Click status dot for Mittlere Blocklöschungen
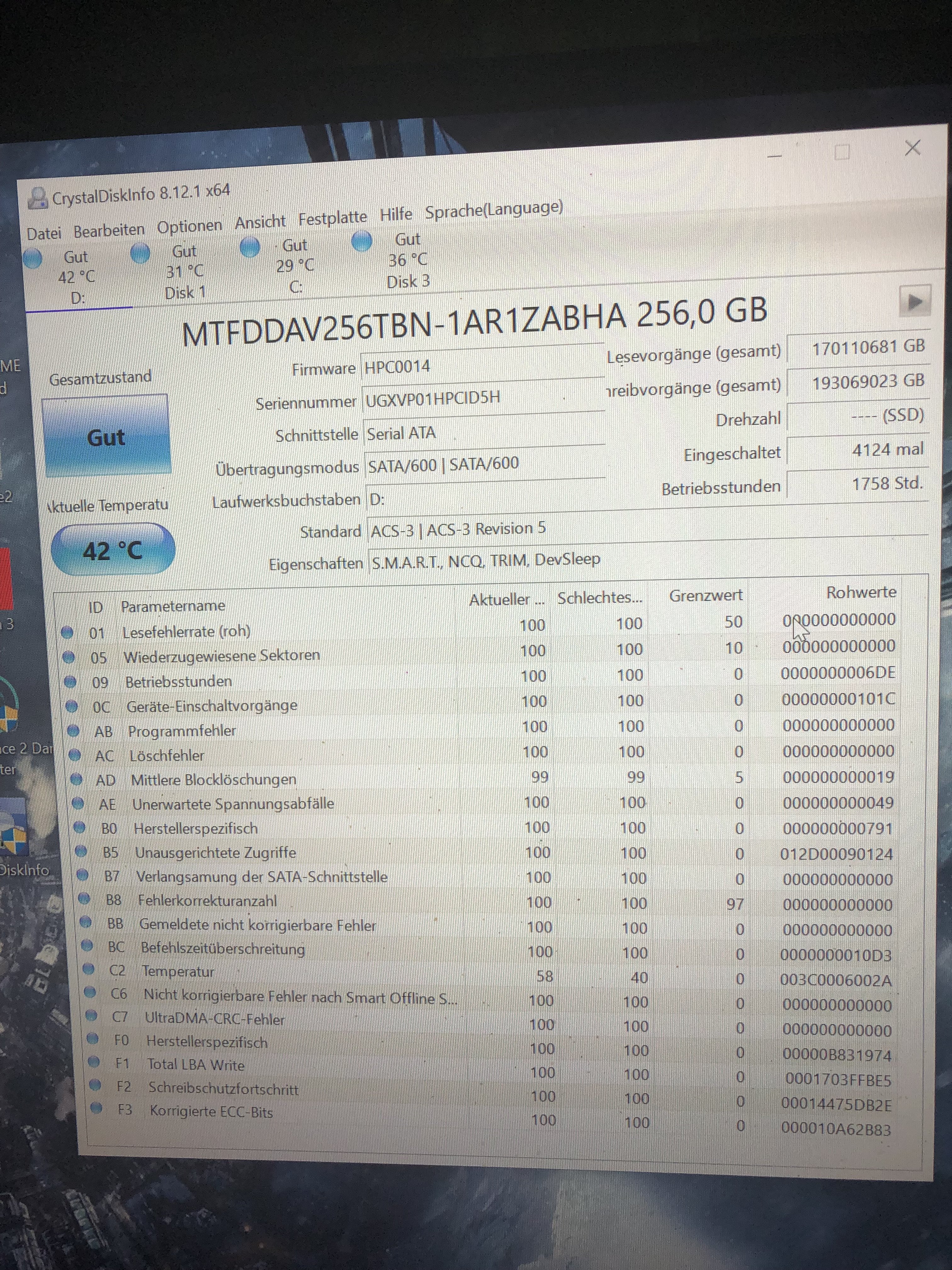The width and height of the screenshot is (952, 1270). coord(76,780)
